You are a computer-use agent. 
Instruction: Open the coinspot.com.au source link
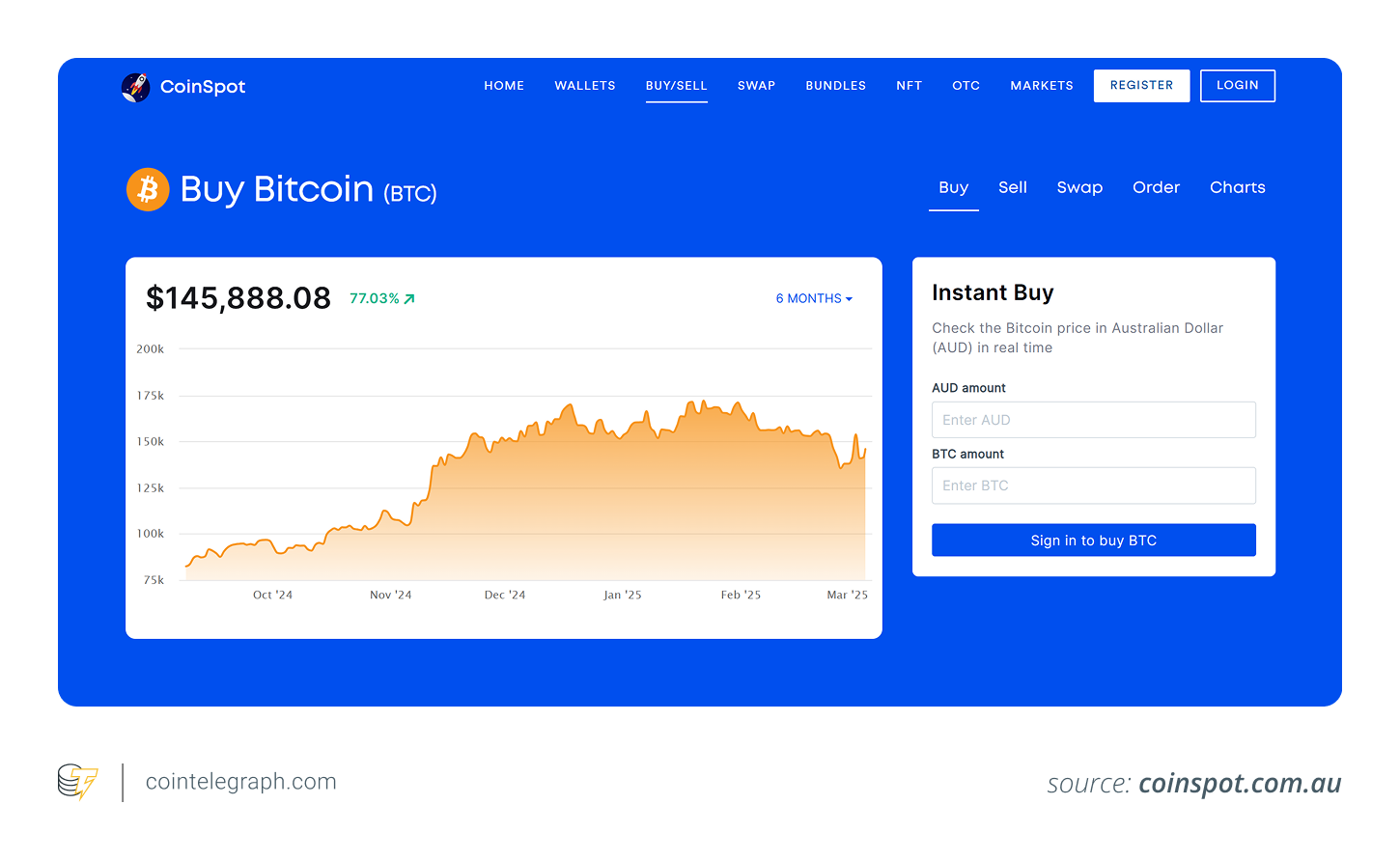tap(1240, 783)
